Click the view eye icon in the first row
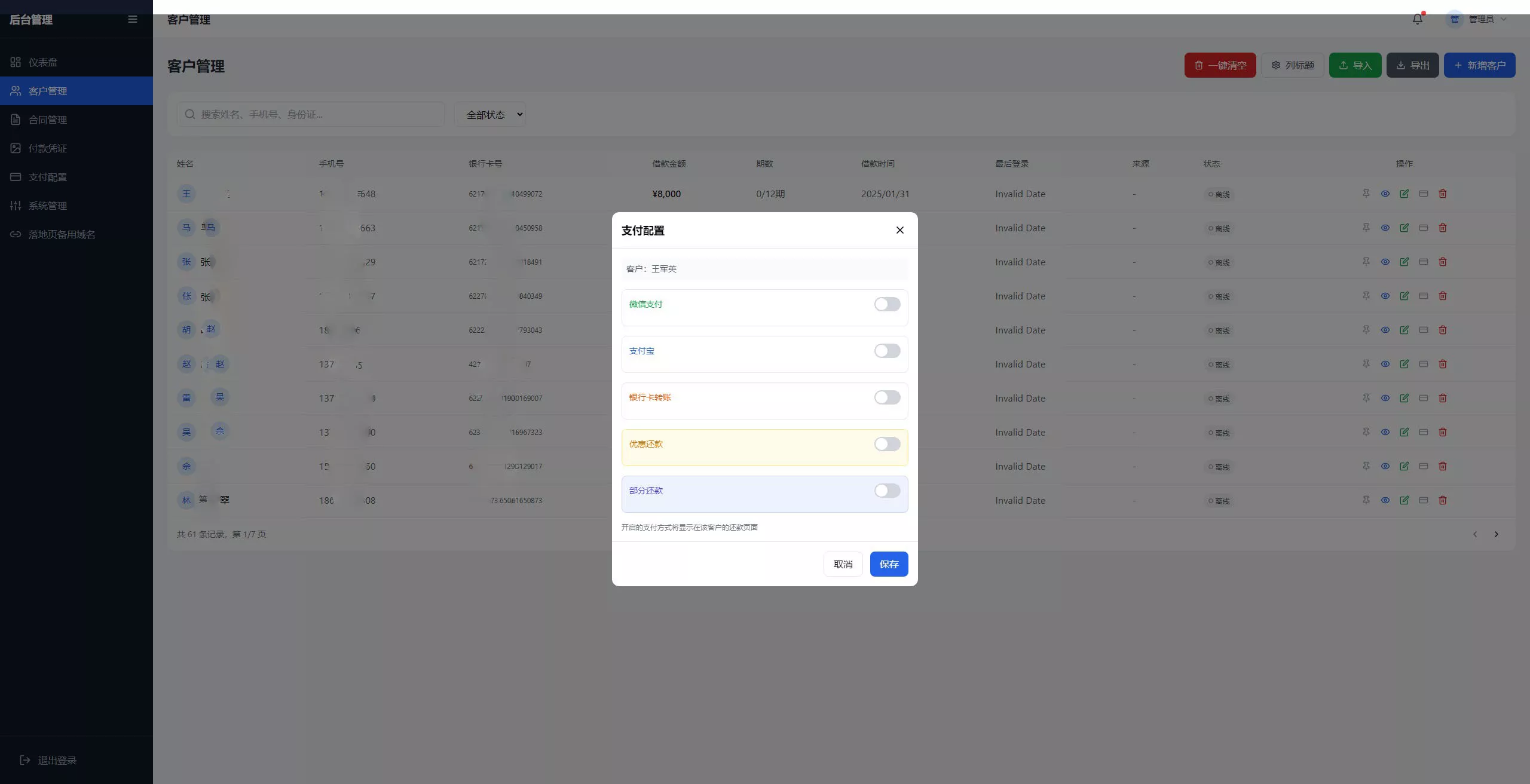The image size is (1530, 784). [1385, 194]
